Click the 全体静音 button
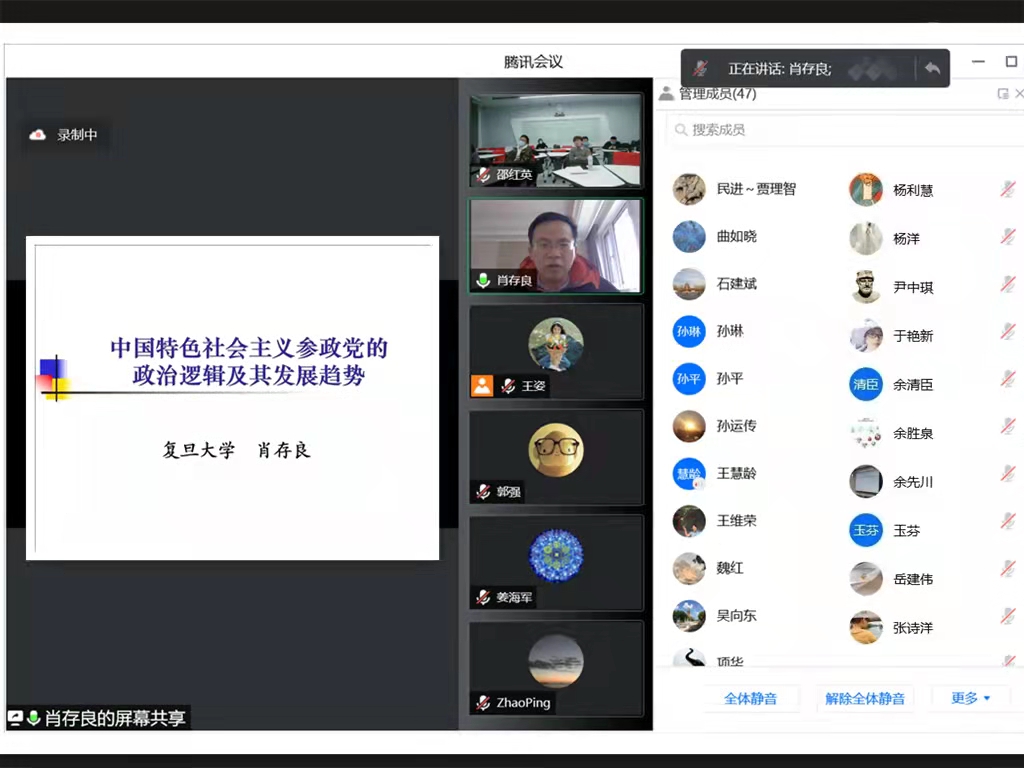Viewport: 1024px width, 768px height. pos(751,698)
